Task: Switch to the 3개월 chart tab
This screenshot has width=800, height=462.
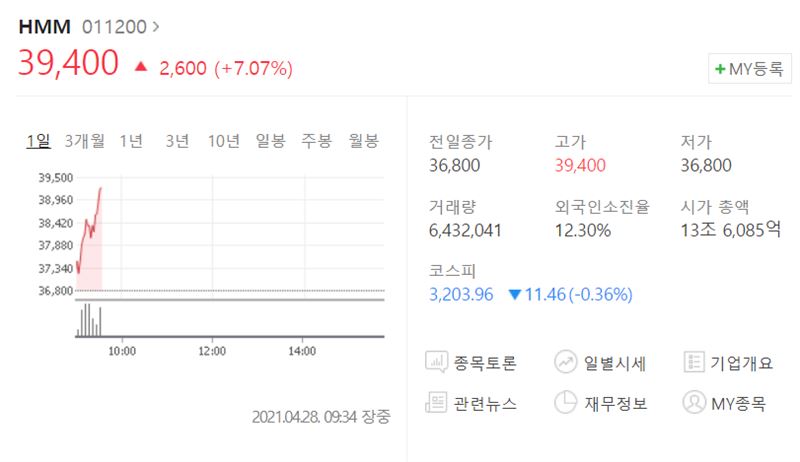Action: point(85,141)
